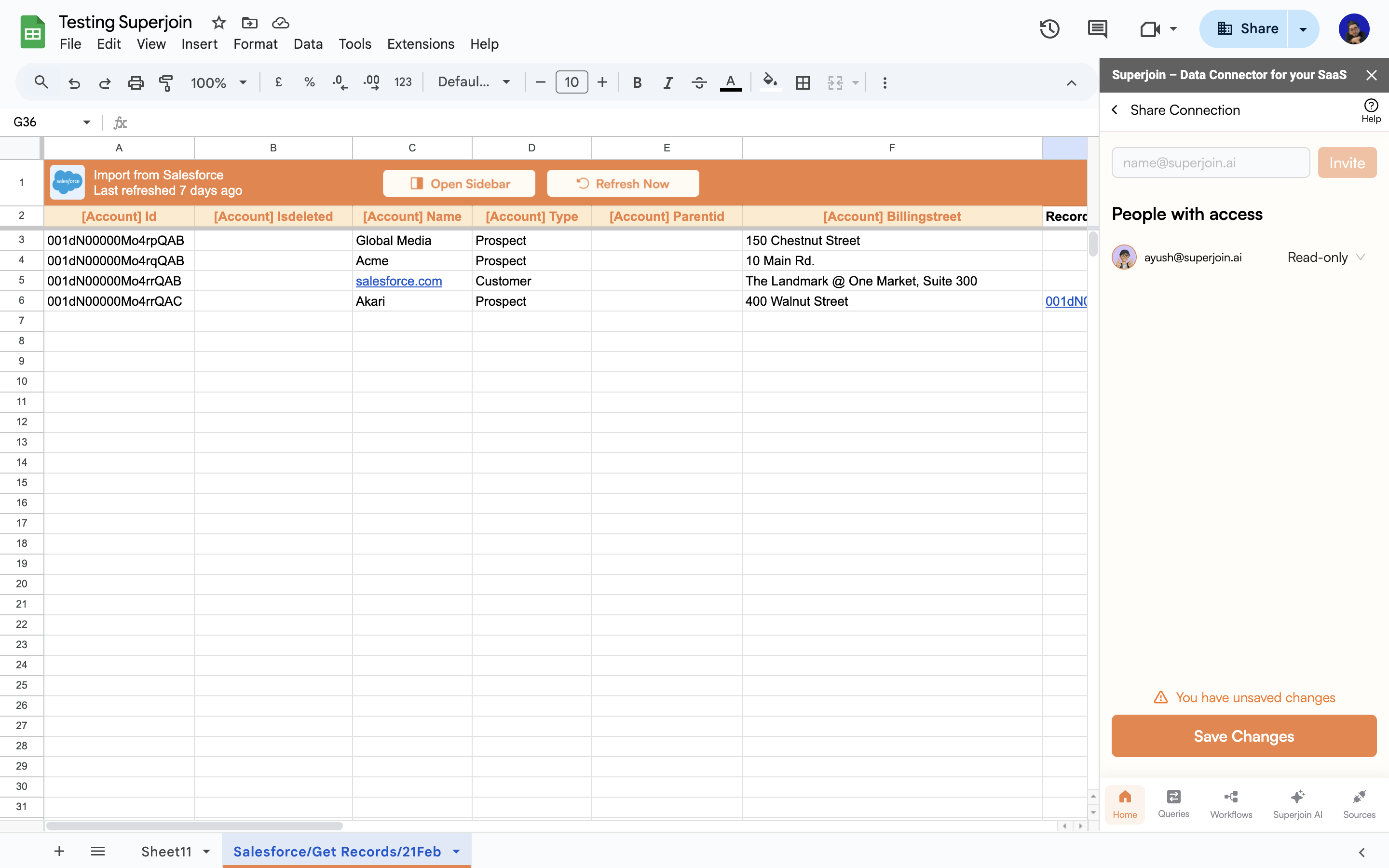1389x868 pixels.
Task: Open the text color picker
Action: click(x=731, y=82)
